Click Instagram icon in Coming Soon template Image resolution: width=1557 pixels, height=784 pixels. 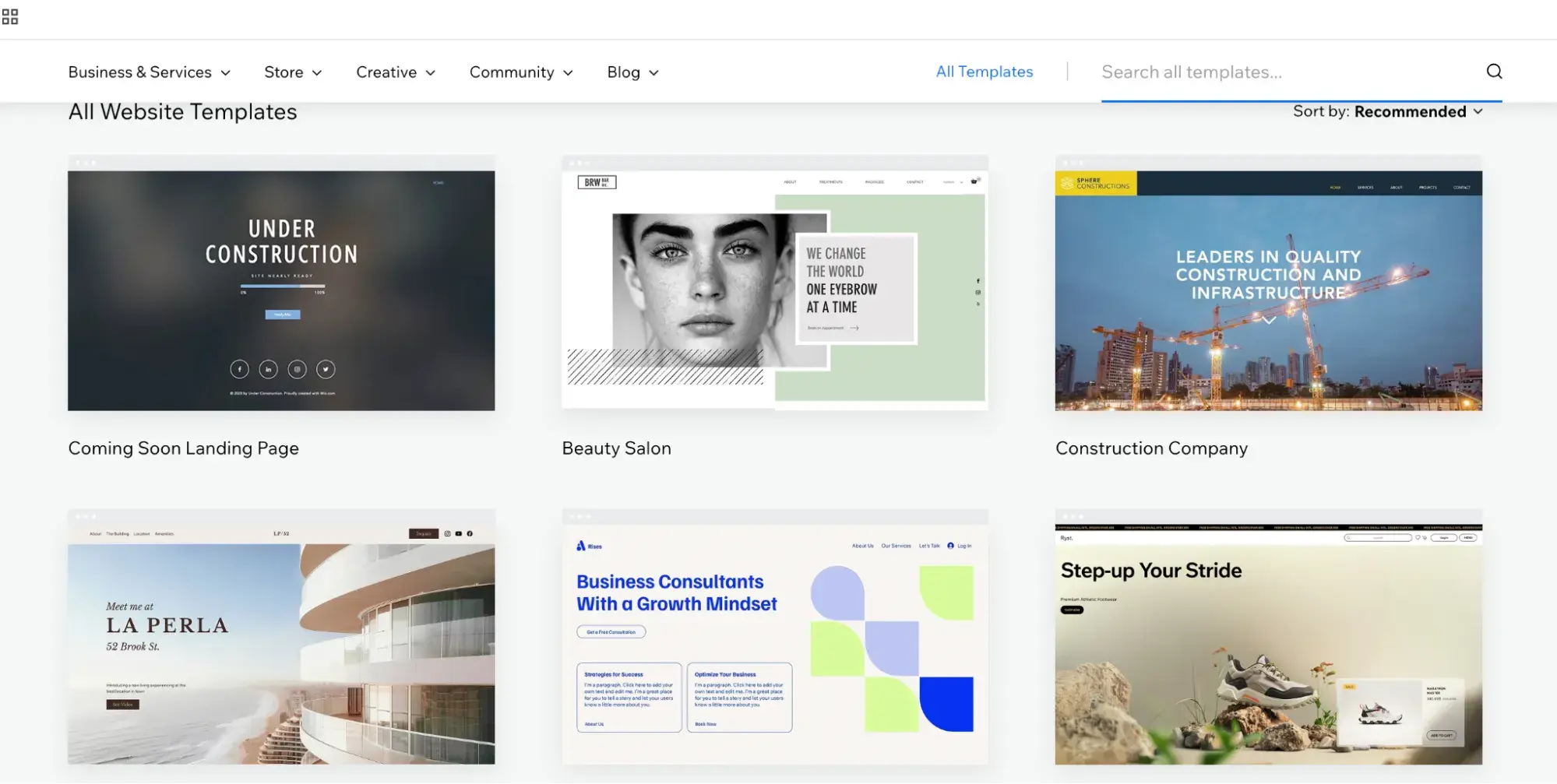click(297, 369)
